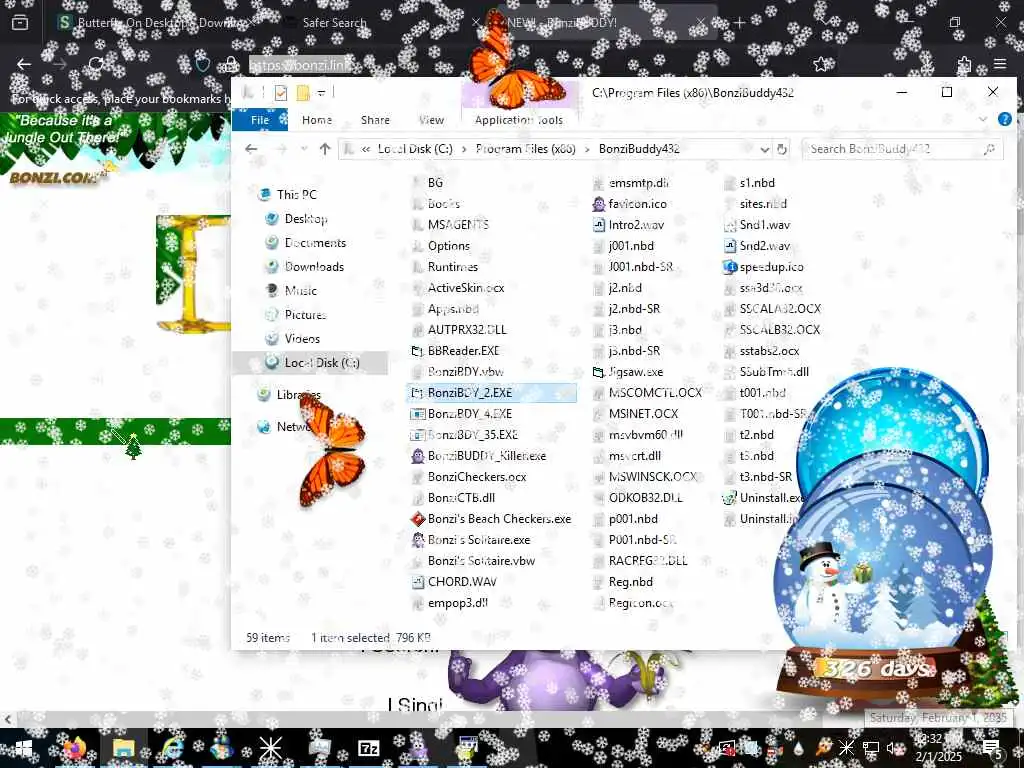The height and width of the screenshot is (768, 1024).
Task: Select the BonziBDY_4.EXE application icon
Action: point(418,413)
